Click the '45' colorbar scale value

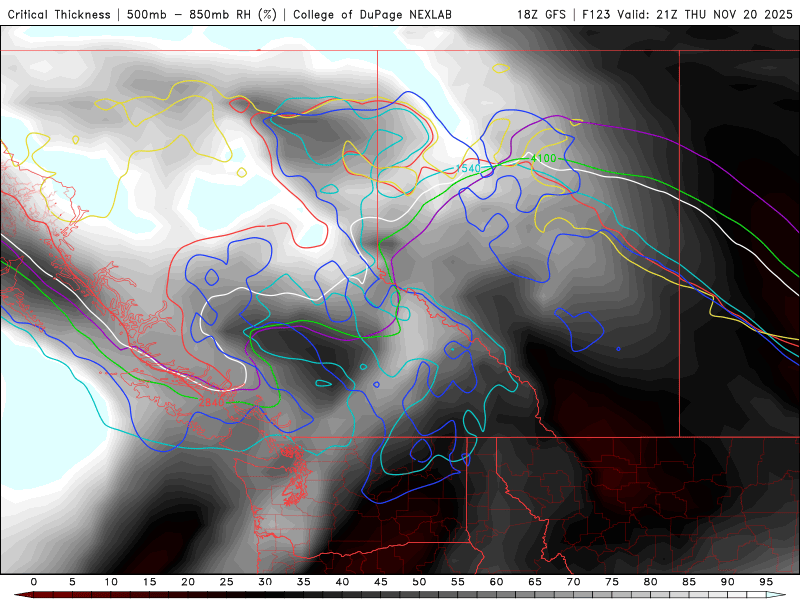380,582
